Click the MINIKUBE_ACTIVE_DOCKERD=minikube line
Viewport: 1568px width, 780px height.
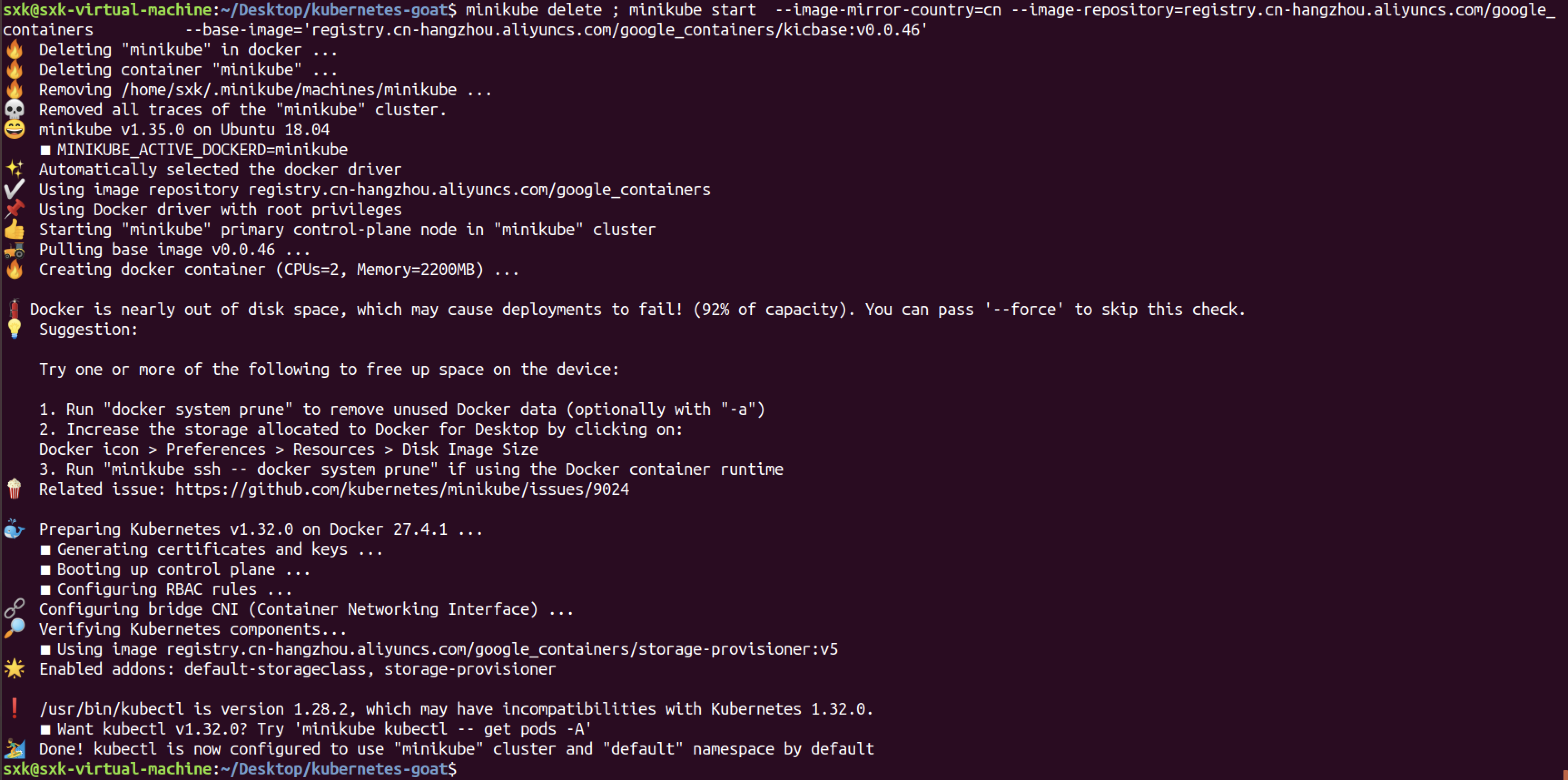tap(202, 150)
